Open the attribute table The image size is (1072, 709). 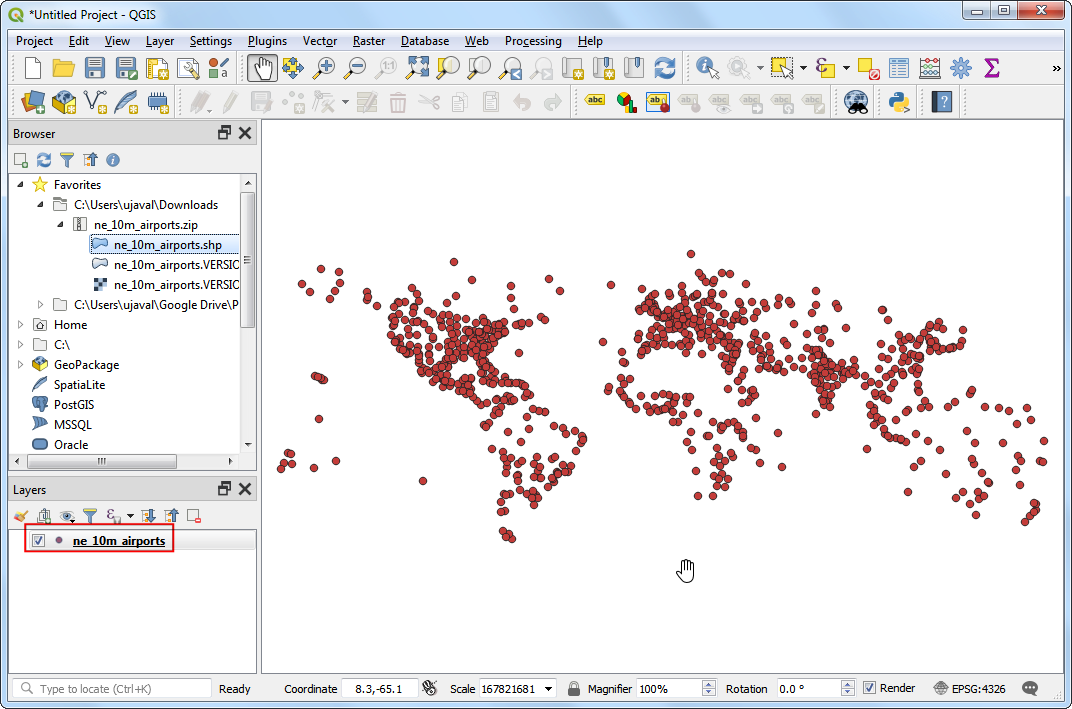(899, 68)
